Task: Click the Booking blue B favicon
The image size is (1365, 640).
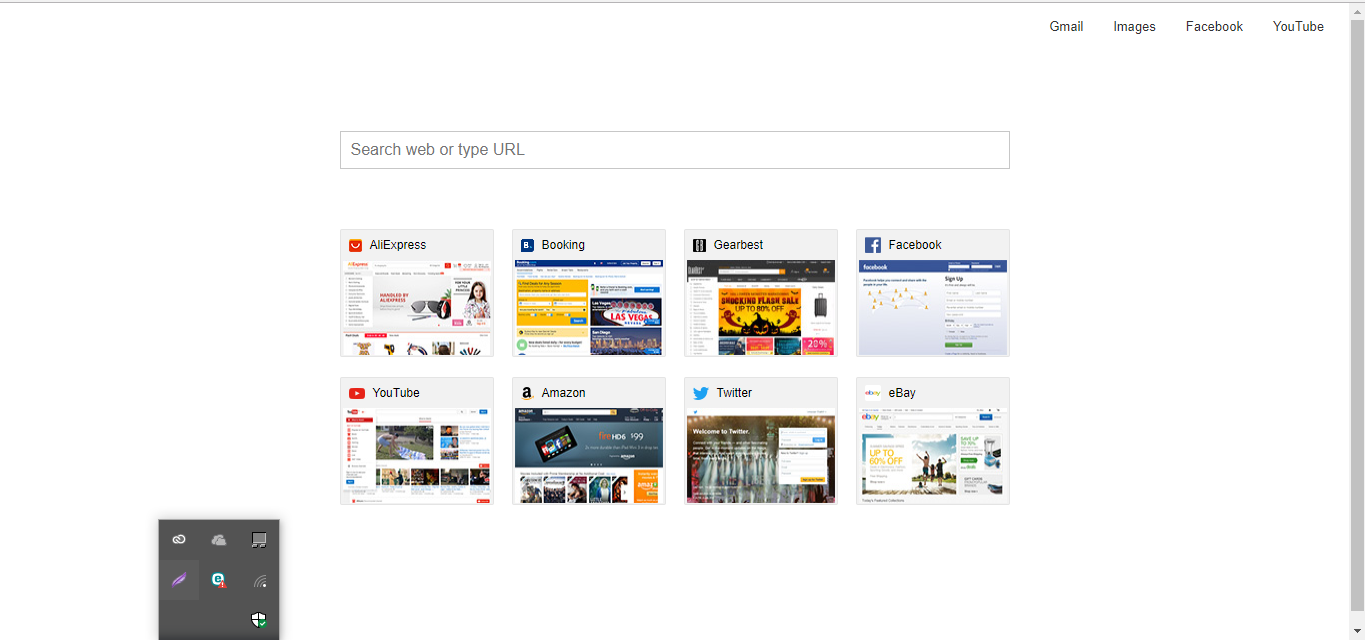Action: 527,245
